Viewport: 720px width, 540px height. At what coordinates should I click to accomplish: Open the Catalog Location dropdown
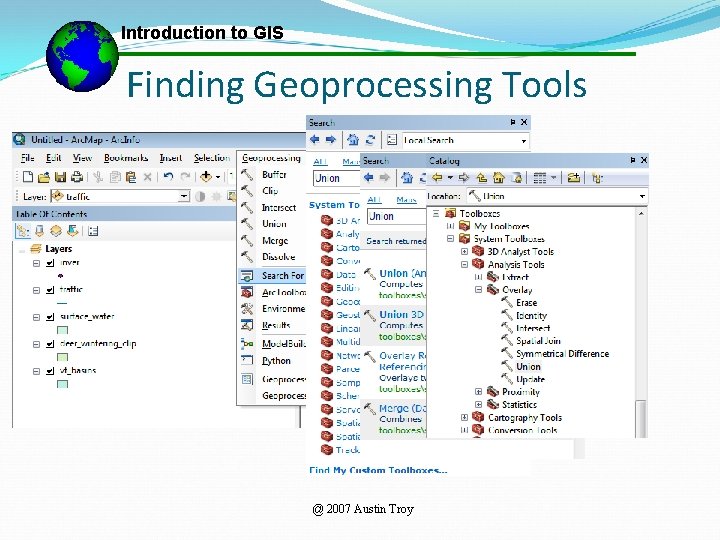[x=642, y=197]
